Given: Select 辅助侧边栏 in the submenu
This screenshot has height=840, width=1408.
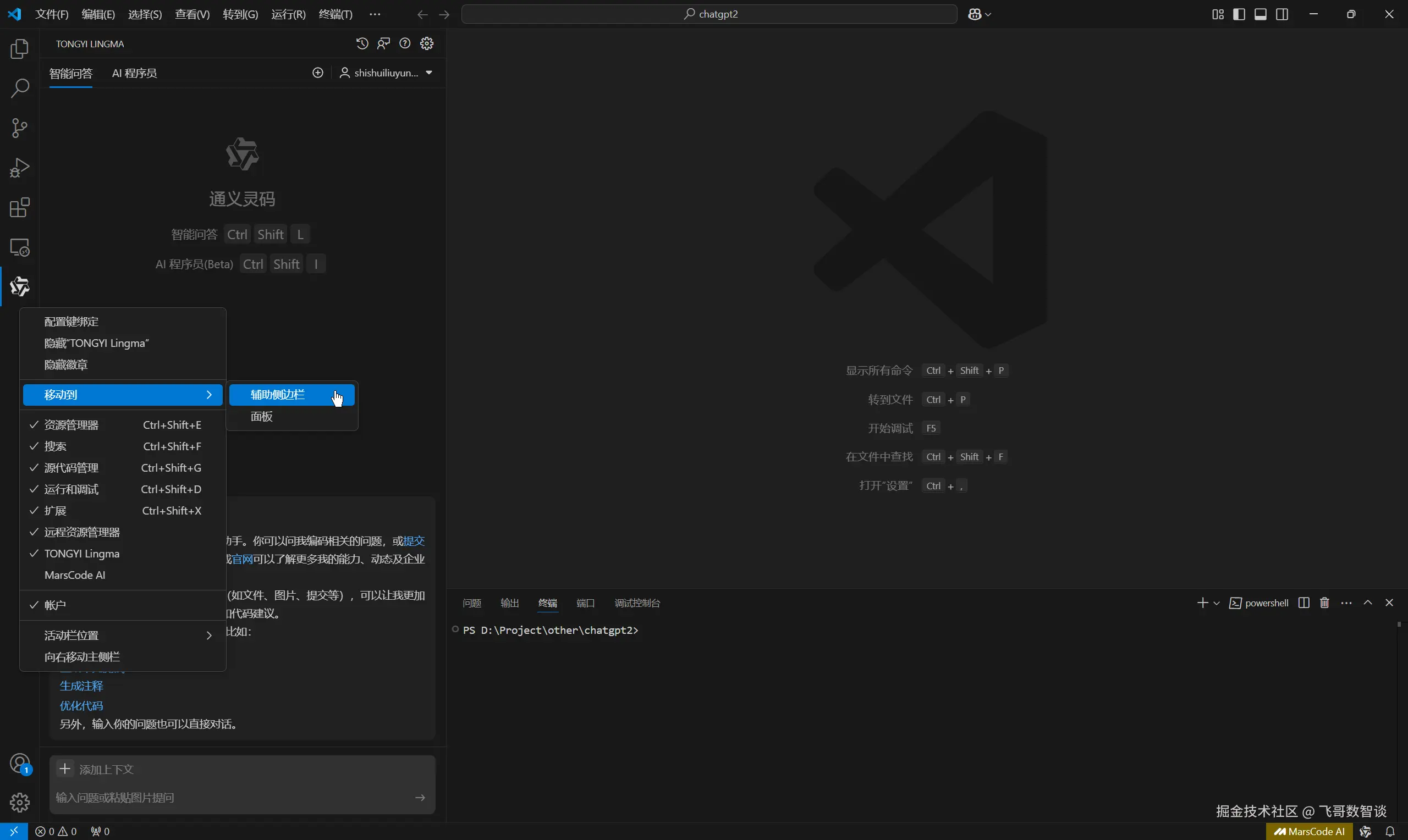Looking at the screenshot, I should [277, 395].
